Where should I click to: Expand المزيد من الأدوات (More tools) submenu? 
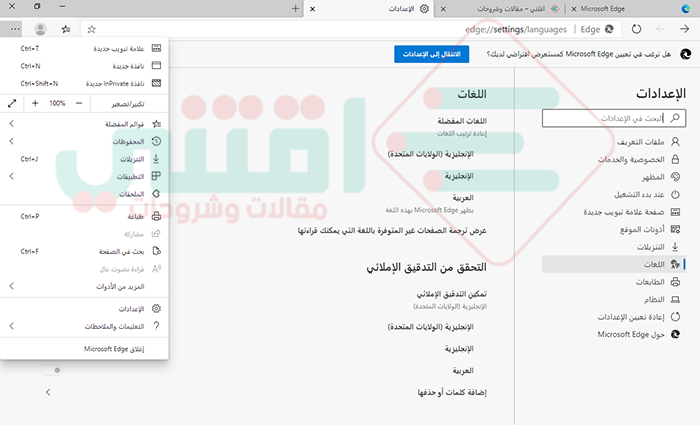[84, 286]
